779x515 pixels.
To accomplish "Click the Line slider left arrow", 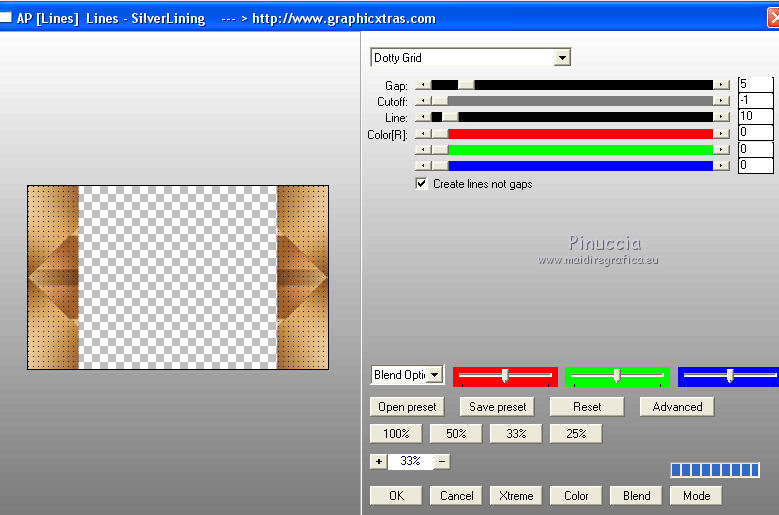I will [x=423, y=117].
